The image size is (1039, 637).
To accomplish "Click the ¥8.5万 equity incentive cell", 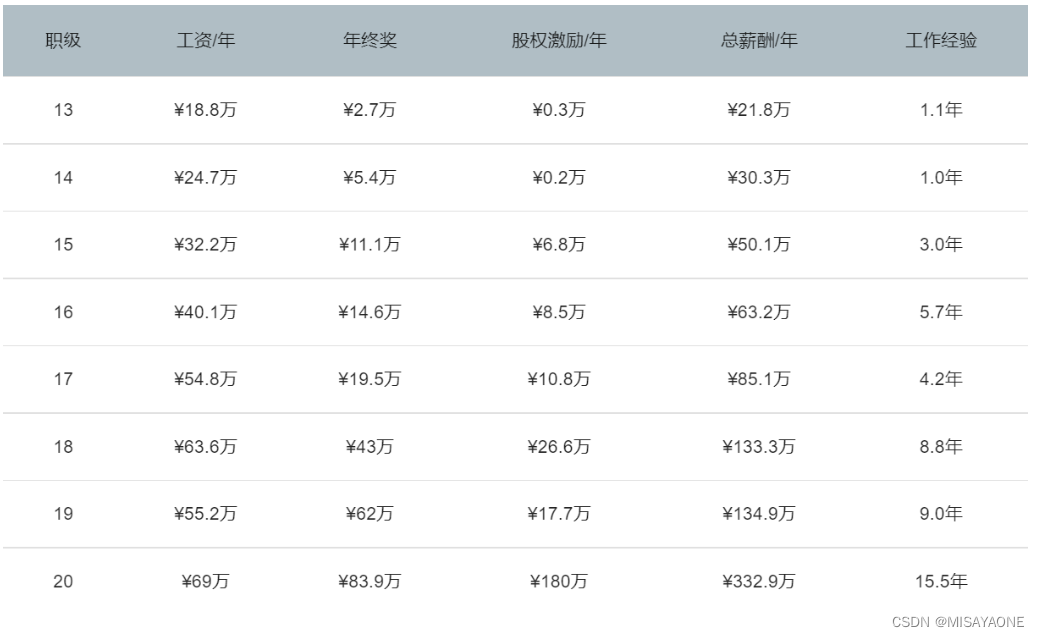I will tap(559, 312).
